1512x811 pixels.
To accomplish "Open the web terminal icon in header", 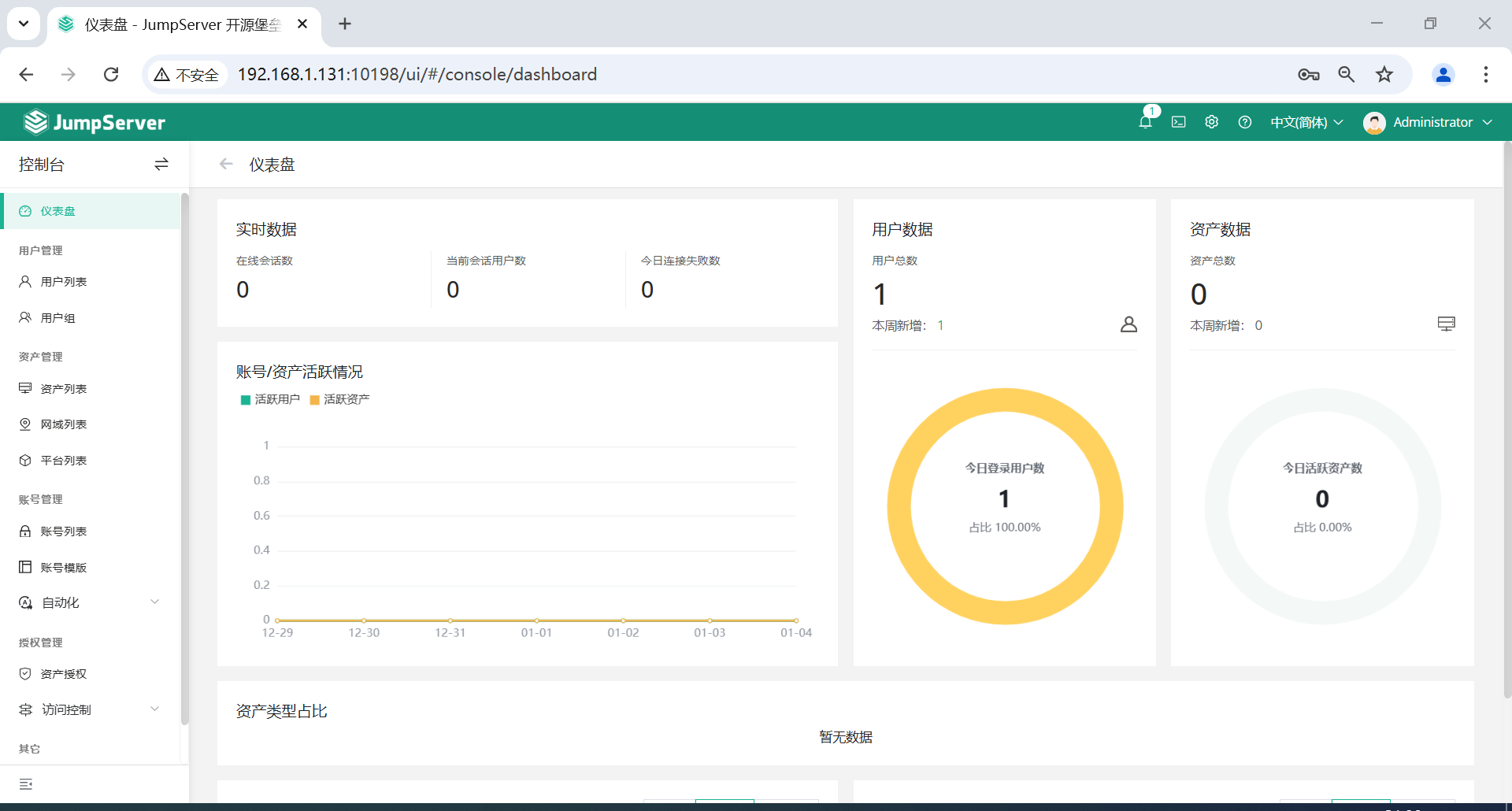I will coord(1178,122).
